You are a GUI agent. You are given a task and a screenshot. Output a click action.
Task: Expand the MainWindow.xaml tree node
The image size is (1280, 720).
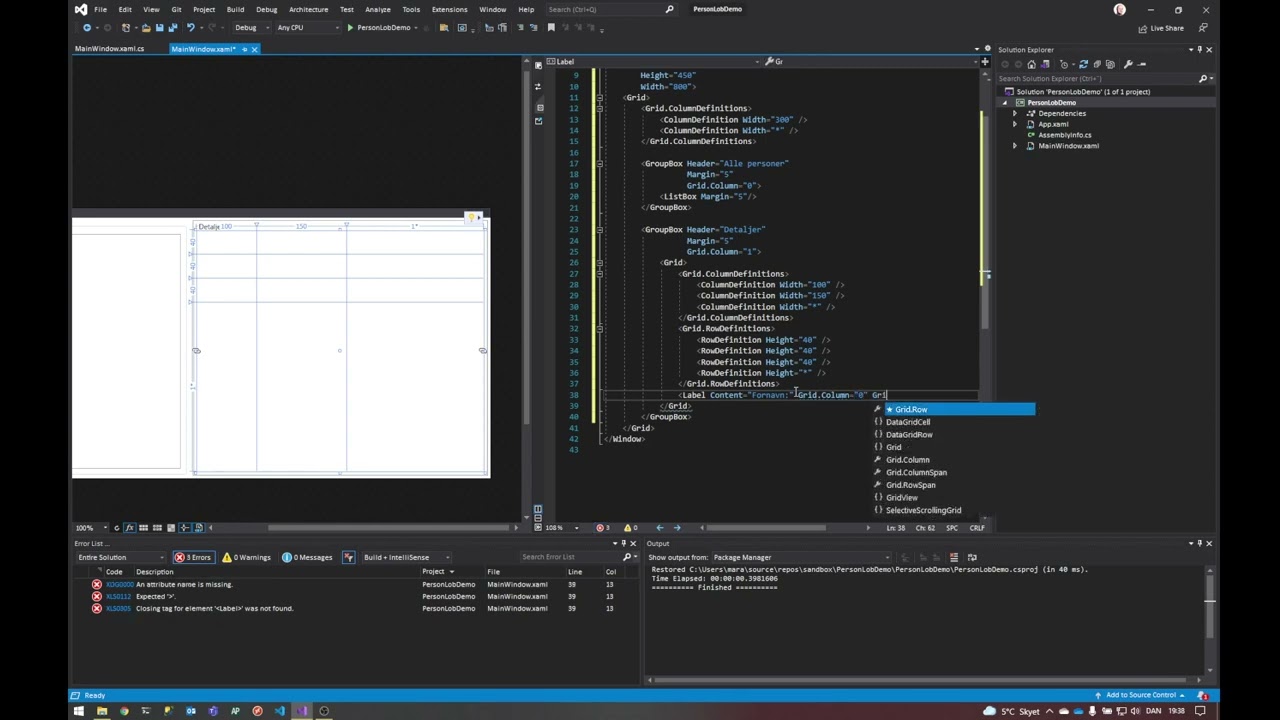(1015, 146)
